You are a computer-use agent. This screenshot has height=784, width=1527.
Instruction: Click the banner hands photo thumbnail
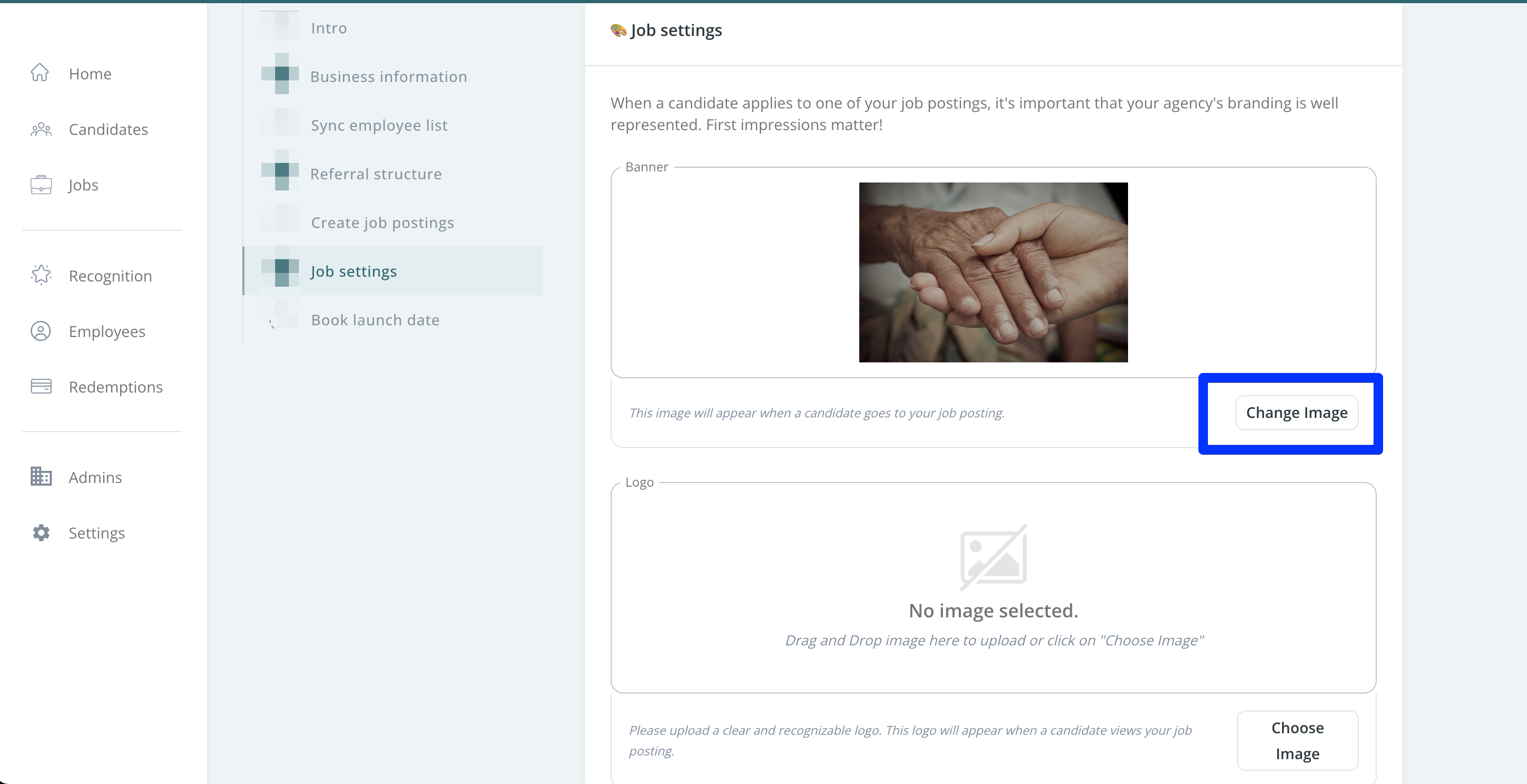pyautogui.click(x=993, y=272)
